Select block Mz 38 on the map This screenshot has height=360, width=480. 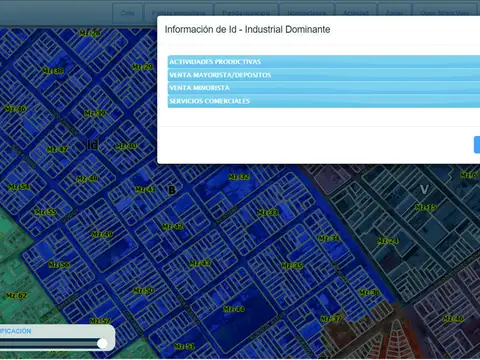[53, 71]
